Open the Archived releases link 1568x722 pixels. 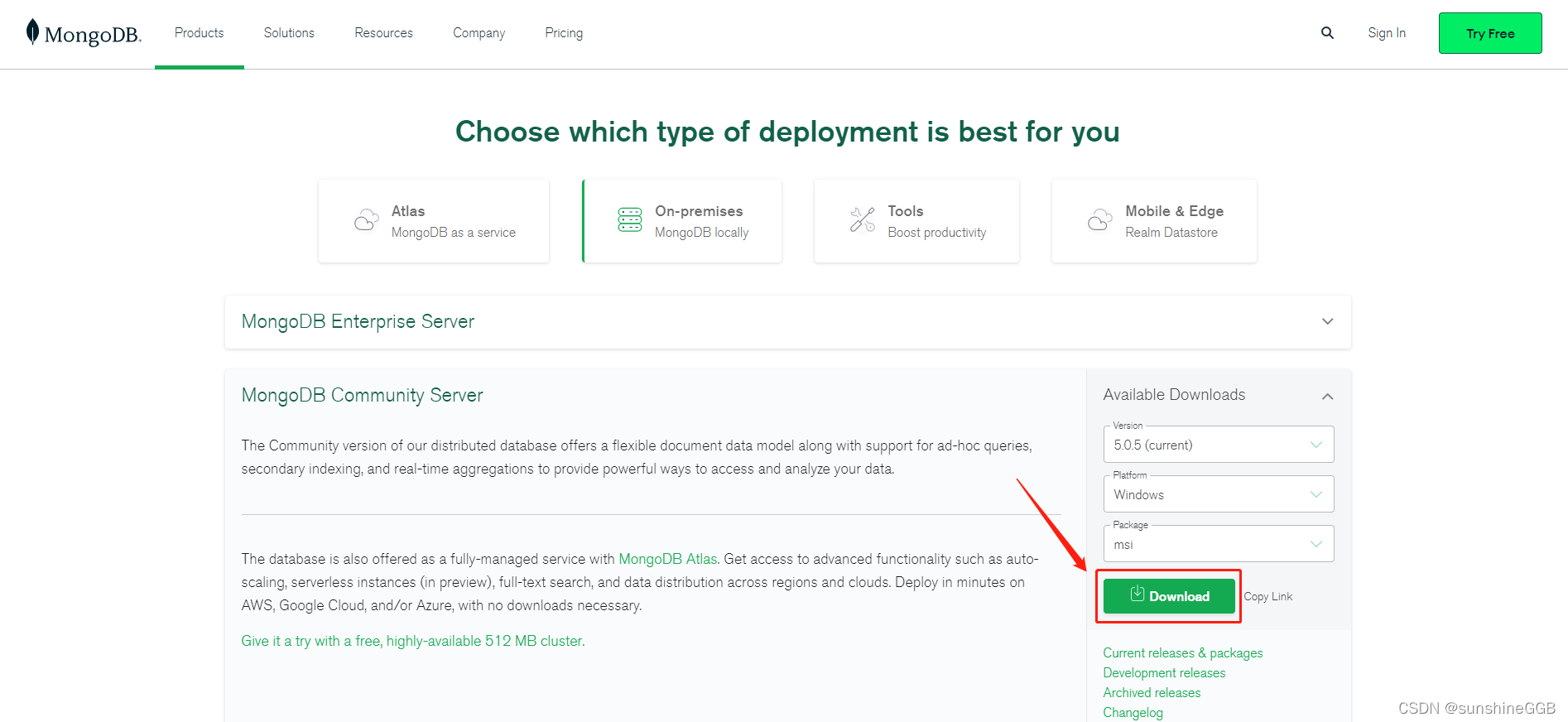pos(1151,693)
